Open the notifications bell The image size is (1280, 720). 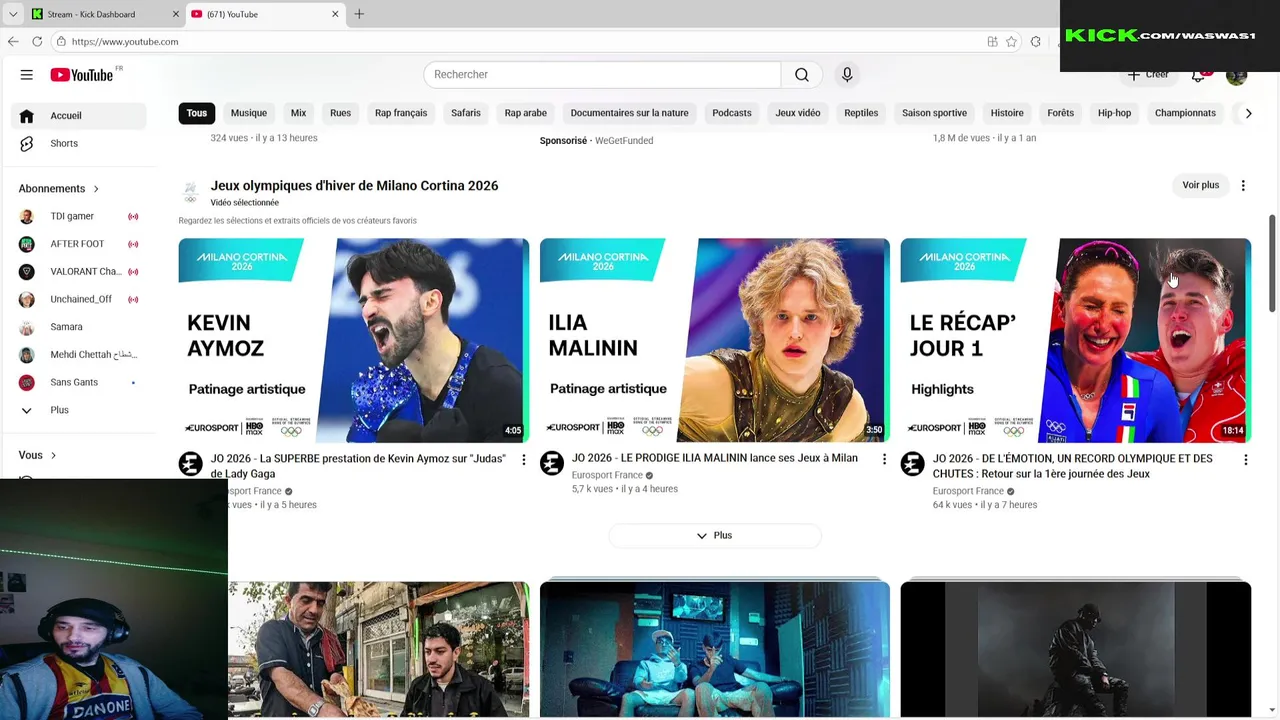click(x=1198, y=75)
